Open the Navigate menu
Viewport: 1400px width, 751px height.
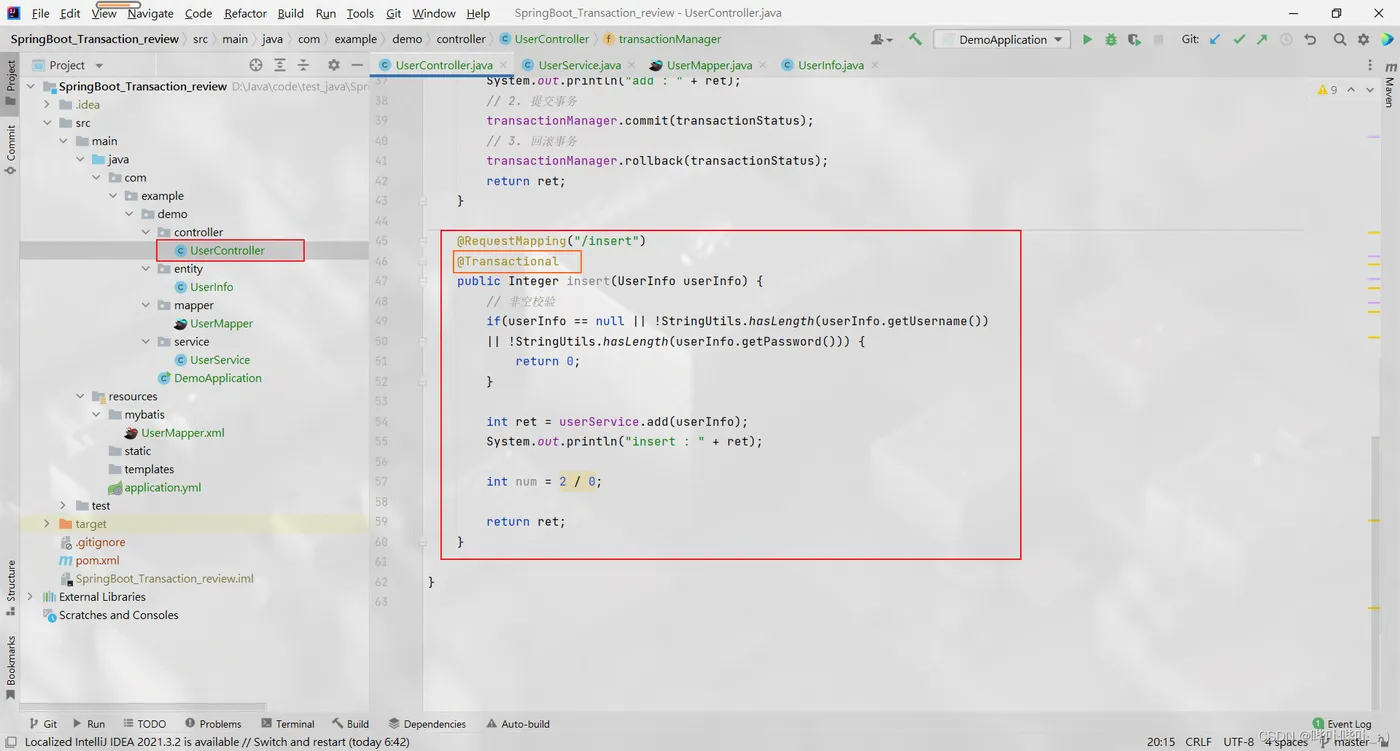[150, 13]
